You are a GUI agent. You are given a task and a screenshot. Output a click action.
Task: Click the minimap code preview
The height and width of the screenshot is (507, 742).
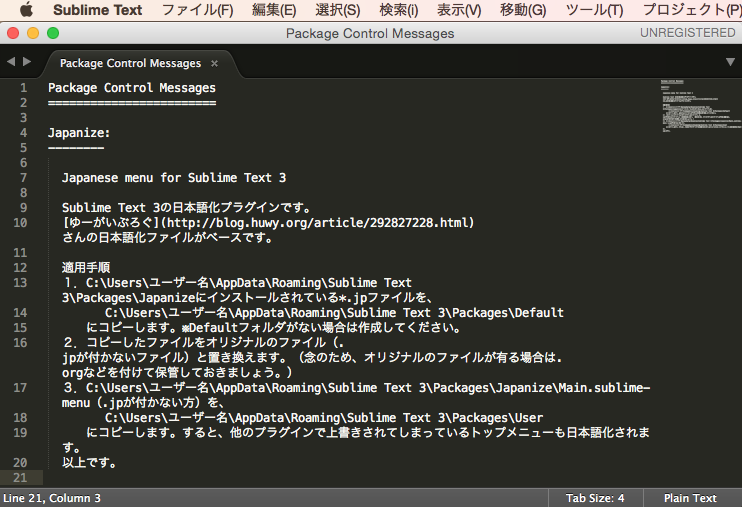click(700, 106)
